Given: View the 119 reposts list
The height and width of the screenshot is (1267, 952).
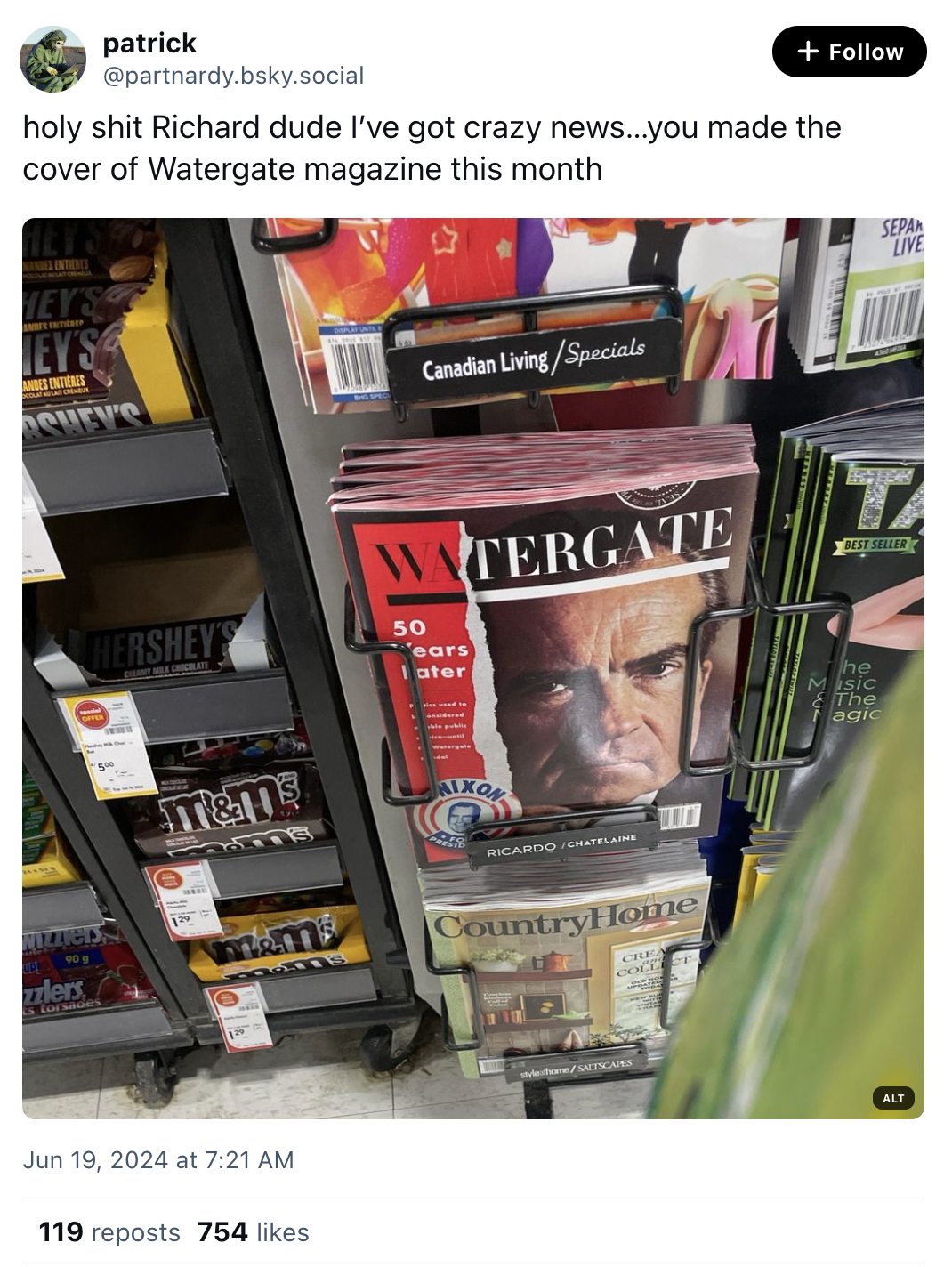Looking at the screenshot, I should 109,1232.
